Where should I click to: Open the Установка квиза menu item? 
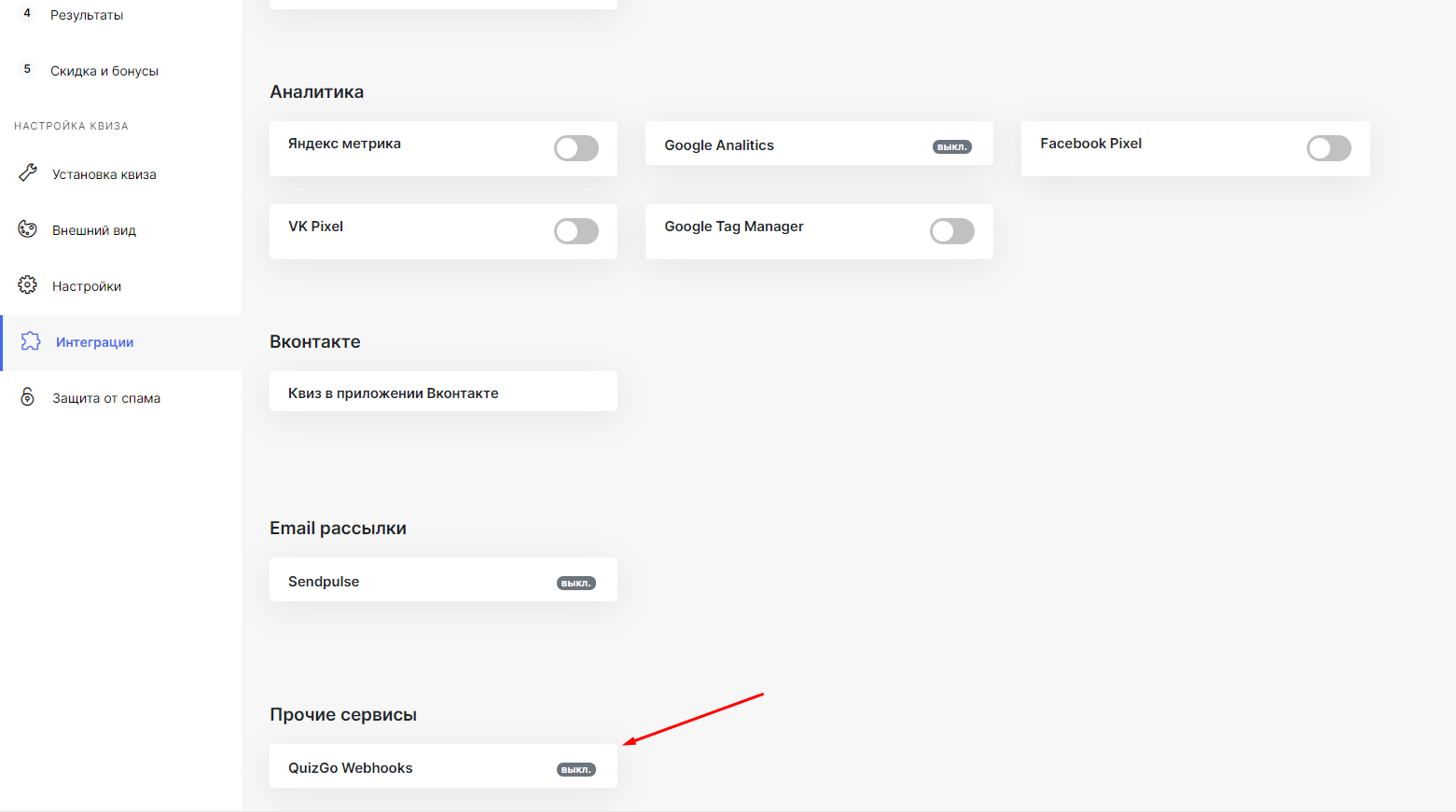click(x=104, y=174)
